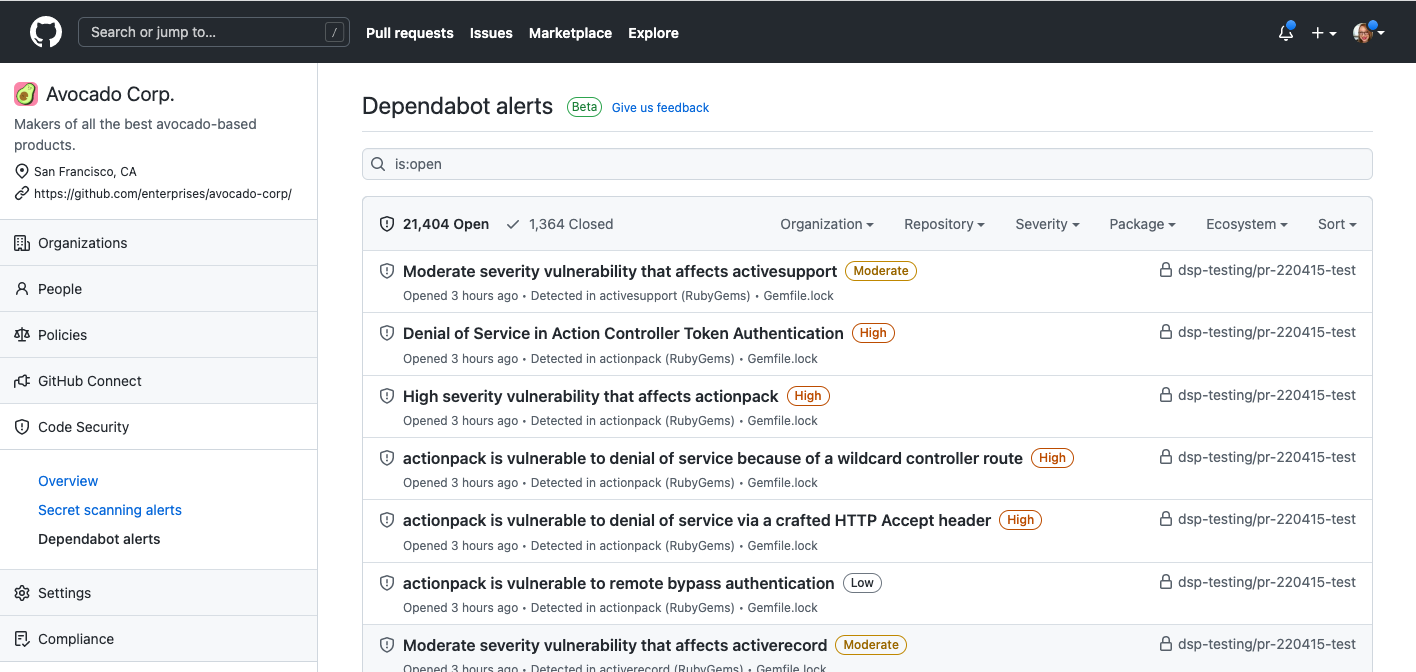This screenshot has height=672, width=1416.
Task: Click the is:open alert filter field
Action: (867, 164)
